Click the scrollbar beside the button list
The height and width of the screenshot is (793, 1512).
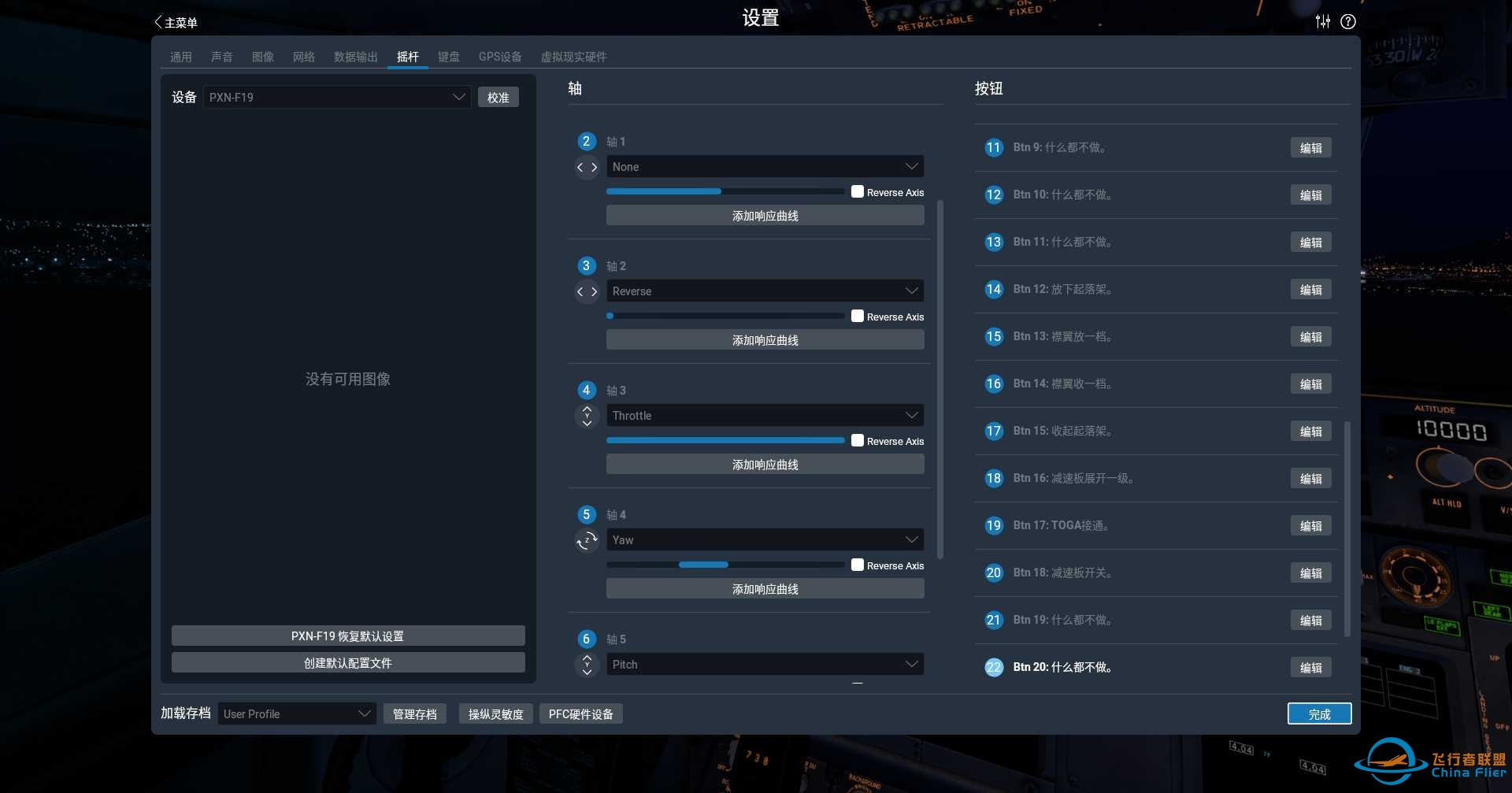[1347, 529]
